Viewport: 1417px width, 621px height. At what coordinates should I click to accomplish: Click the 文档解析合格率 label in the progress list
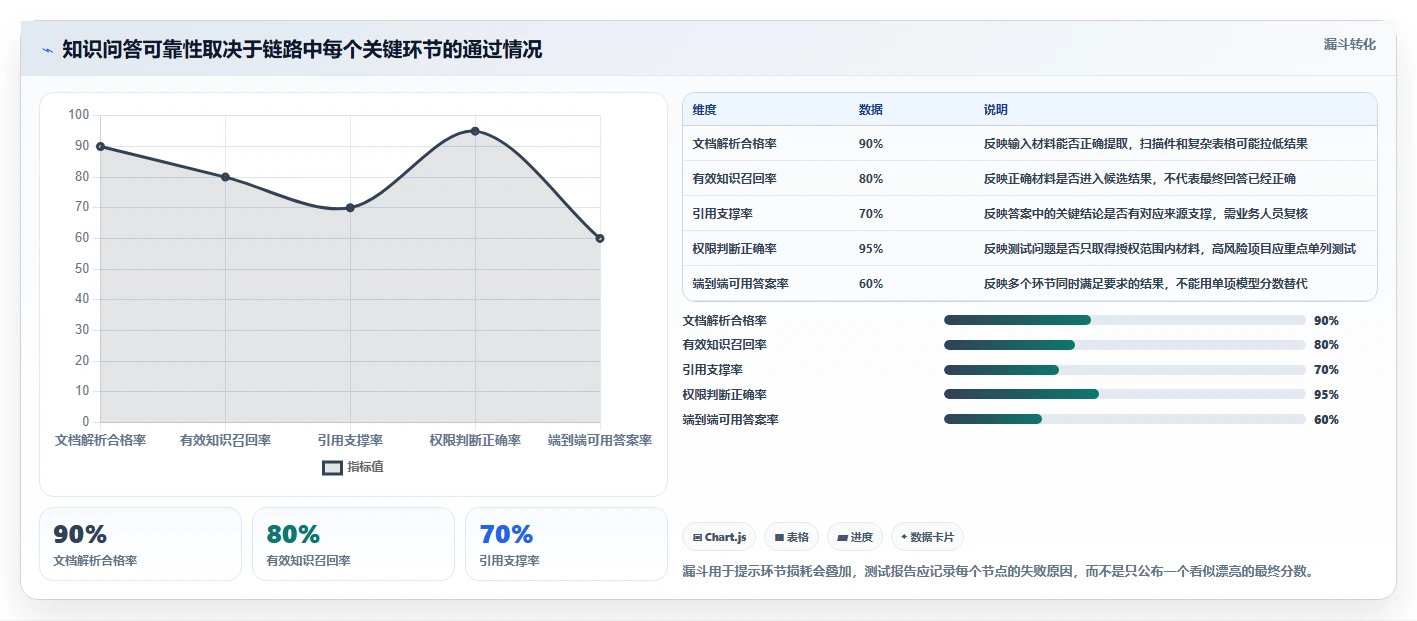point(725,321)
